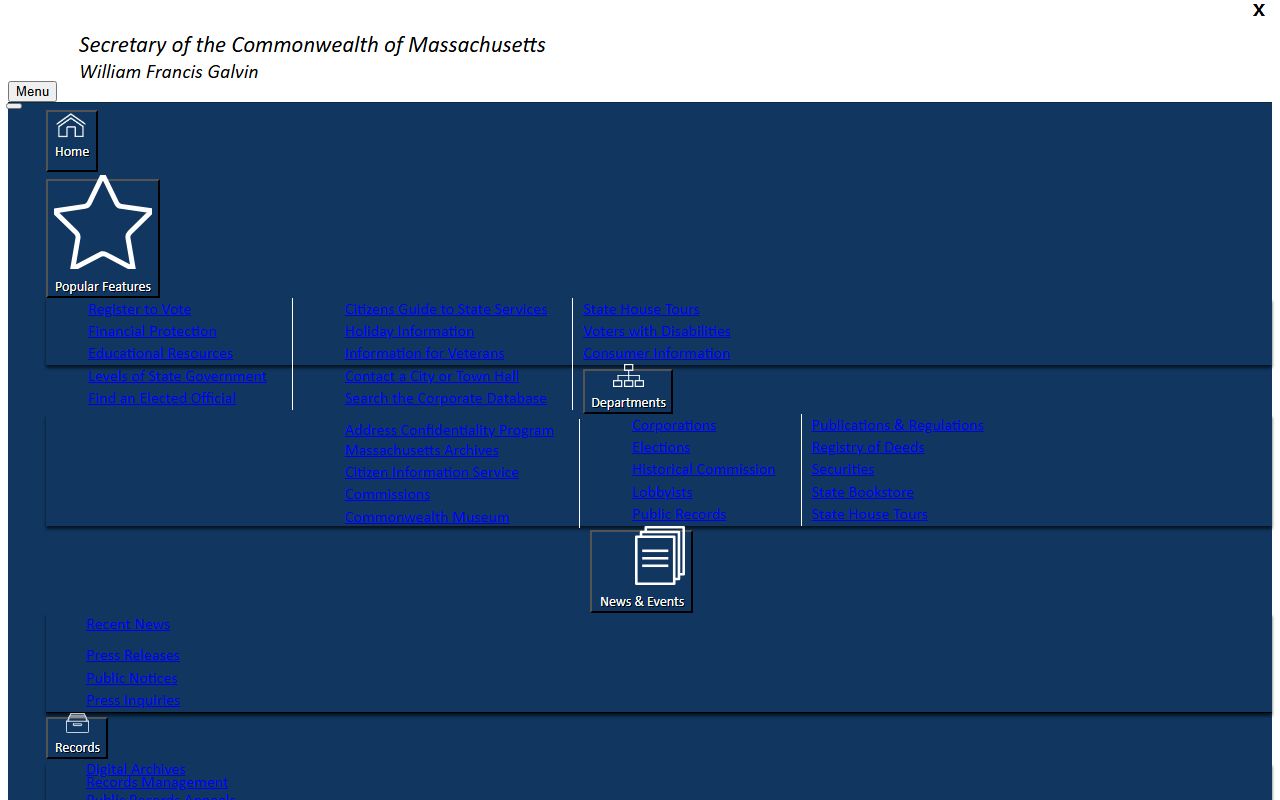Click the small button below Menu
The width and height of the screenshot is (1280, 800).
[14, 105]
